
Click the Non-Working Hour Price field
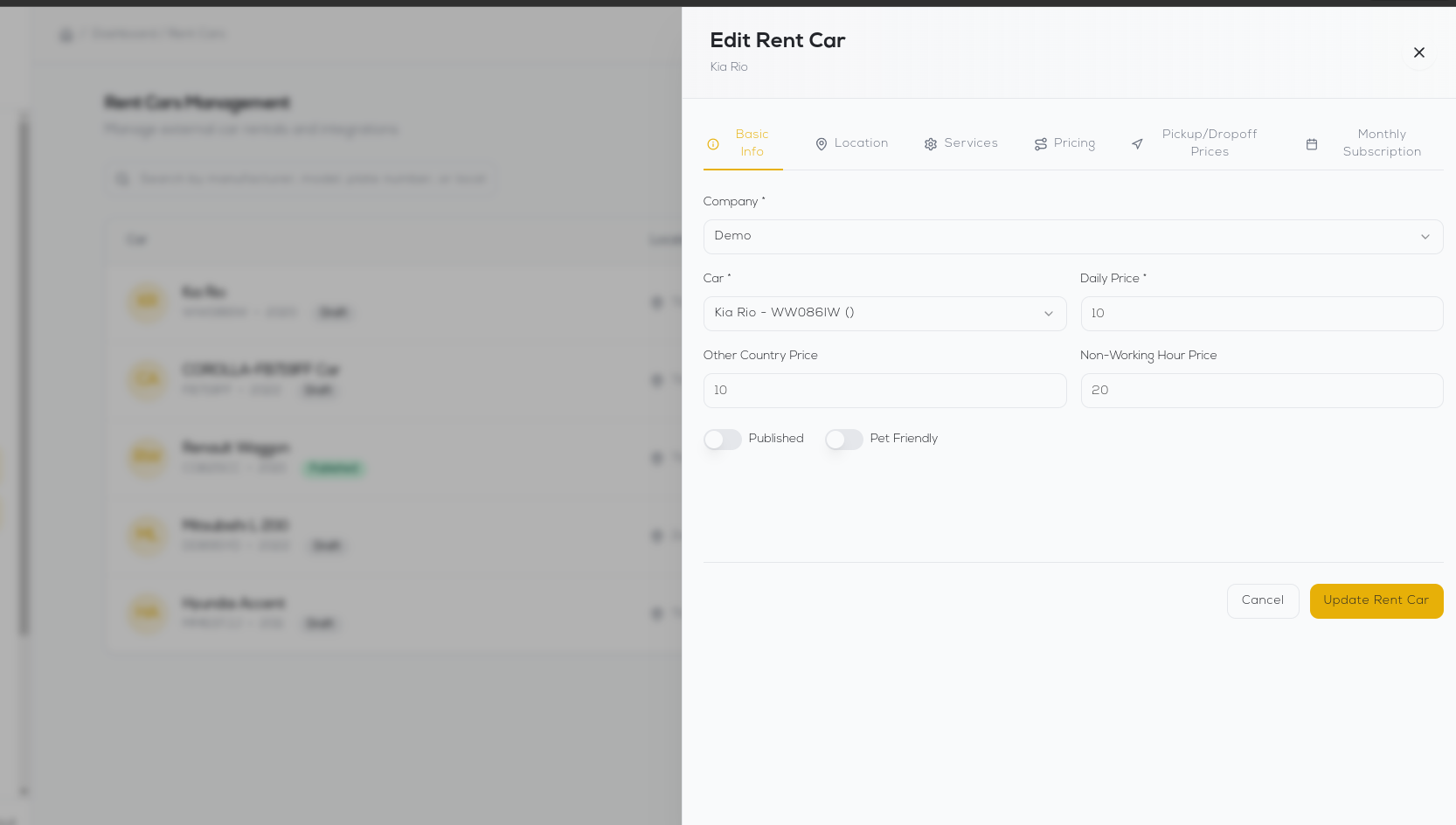coord(1261,391)
